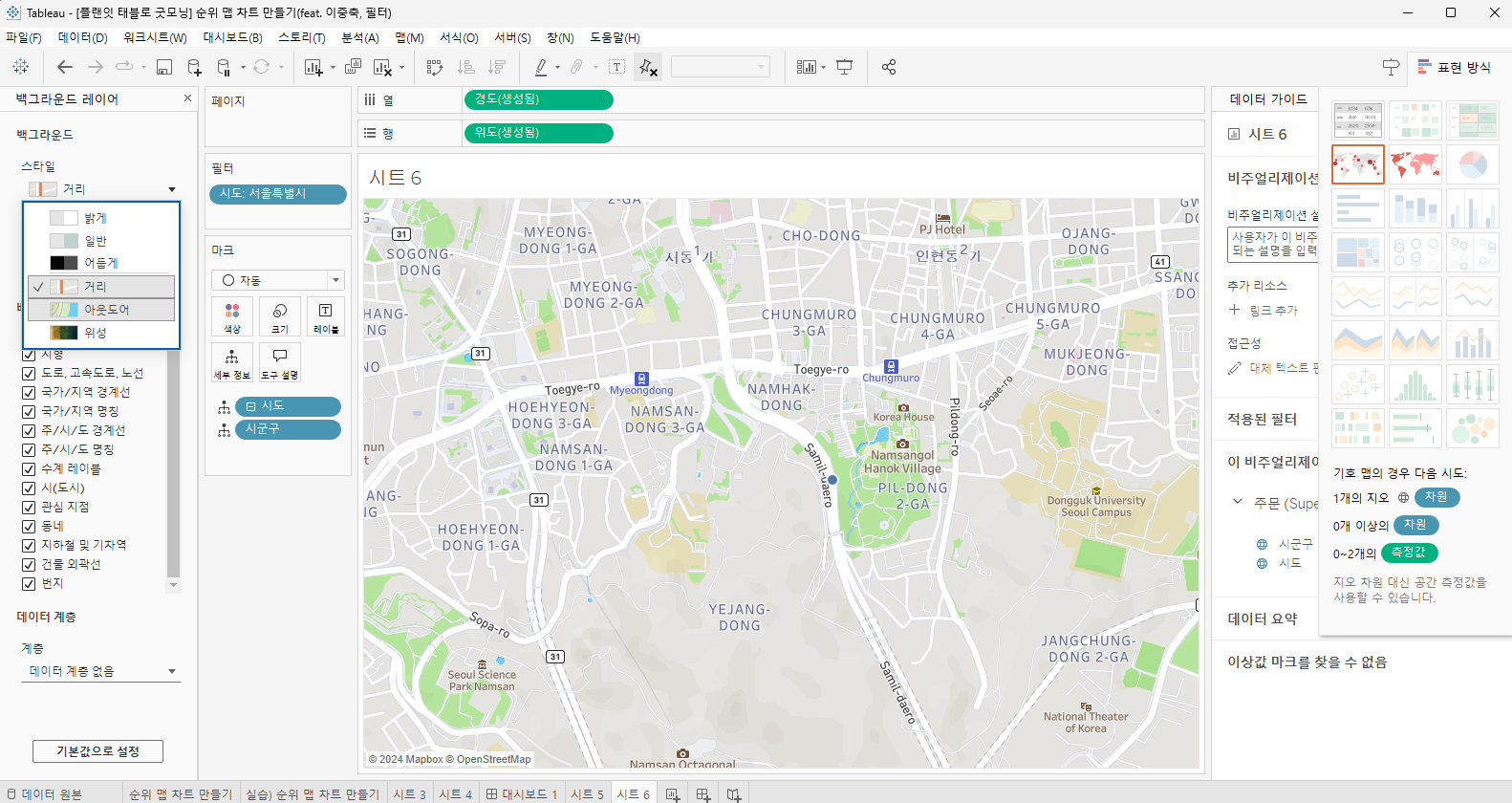1512x803 pixels.
Task: Select the filled map chart in Show Me
Action: pyautogui.click(x=1415, y=164)
